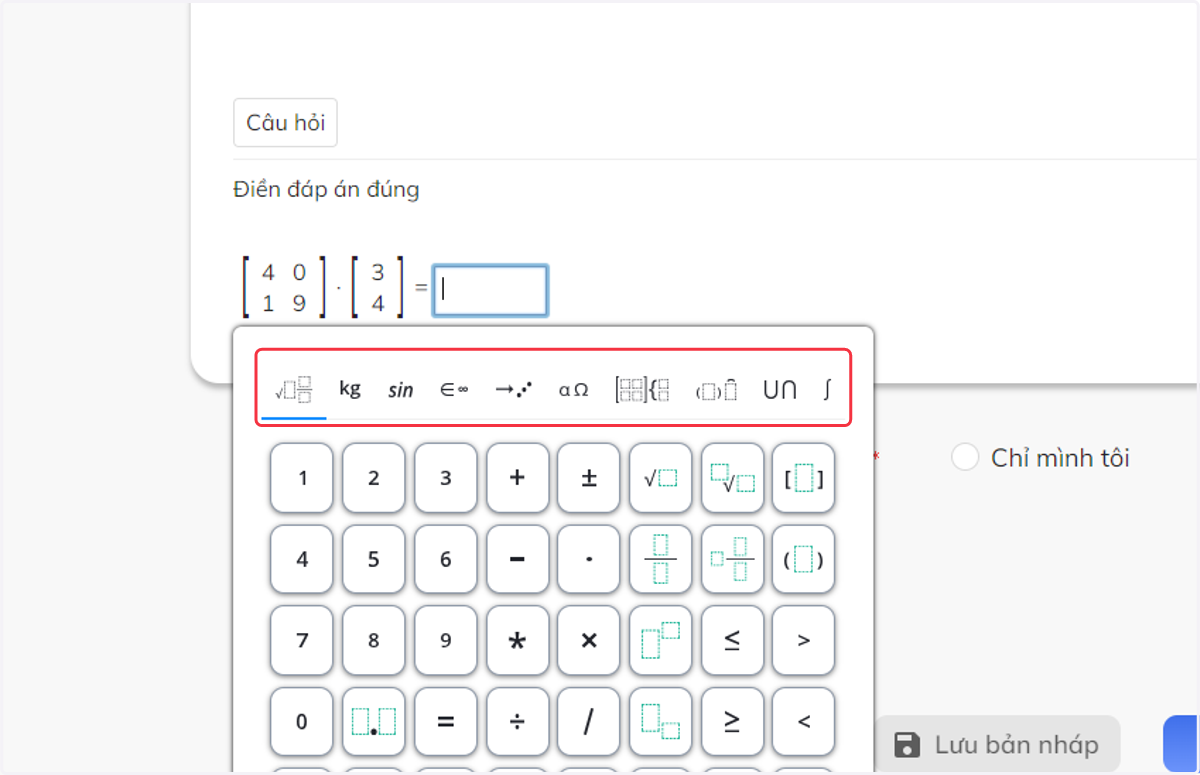
Task: Insert digit 2 from keypad
Action: (374, 478)
